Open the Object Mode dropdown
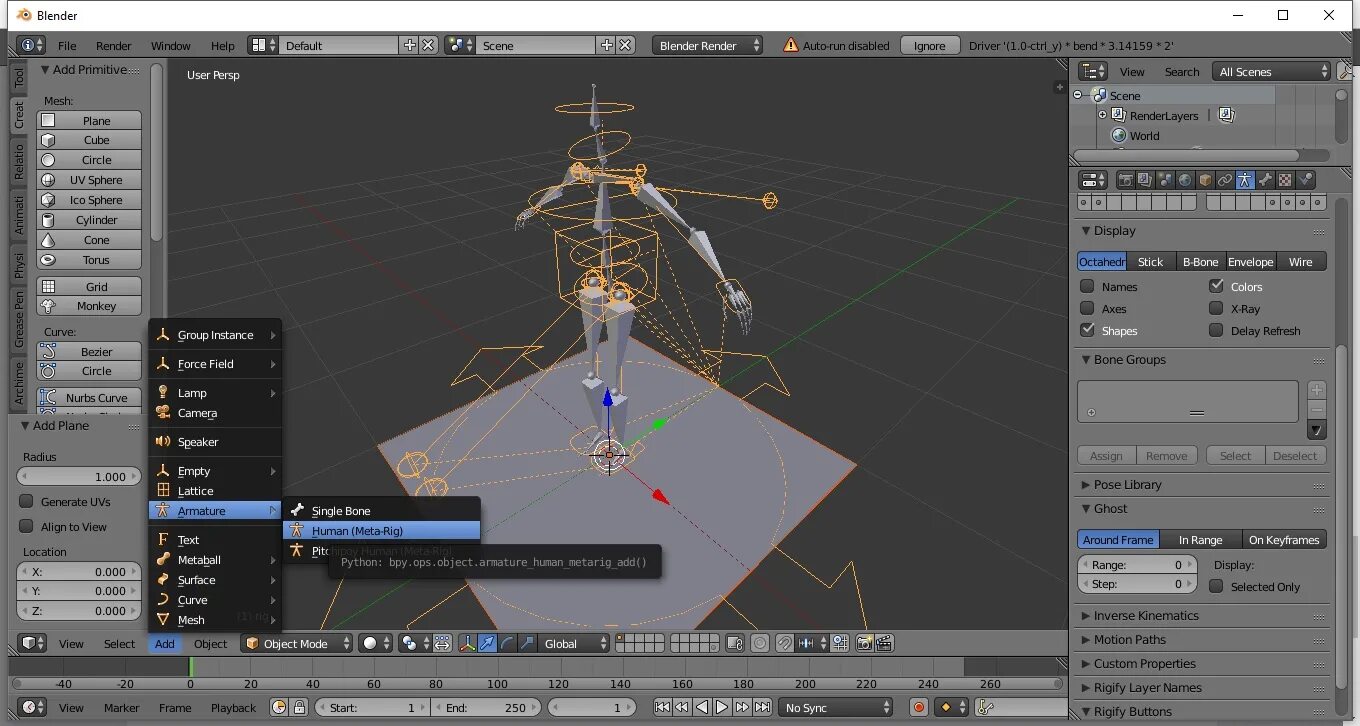 298,644
